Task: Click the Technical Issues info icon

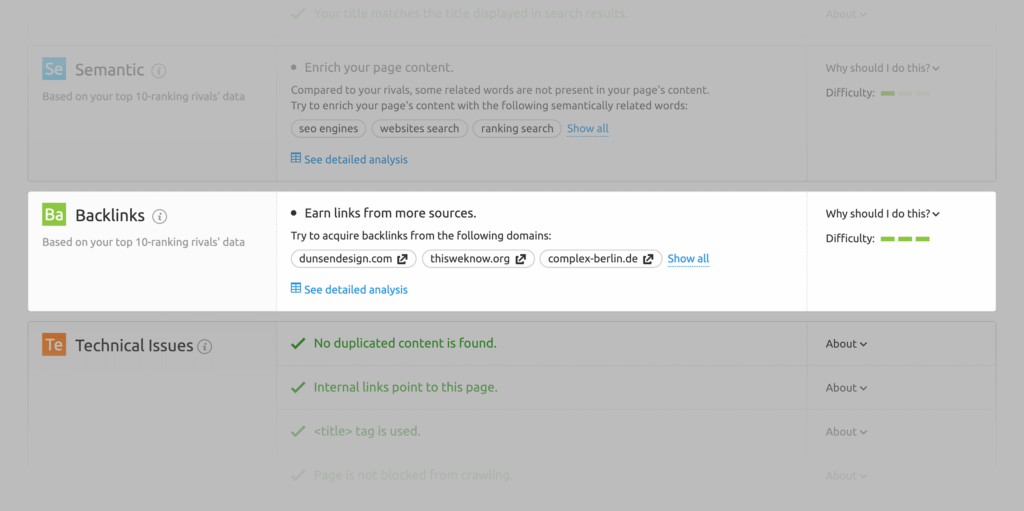Action: (x=205, y=347)
